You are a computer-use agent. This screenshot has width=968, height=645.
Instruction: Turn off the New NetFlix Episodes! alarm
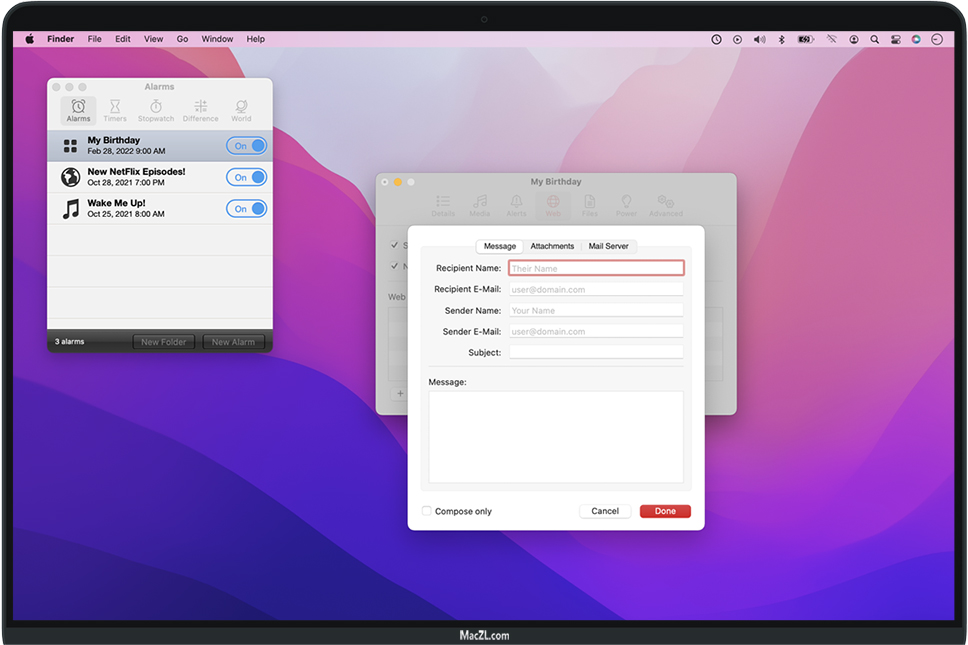tap(246, 177)
